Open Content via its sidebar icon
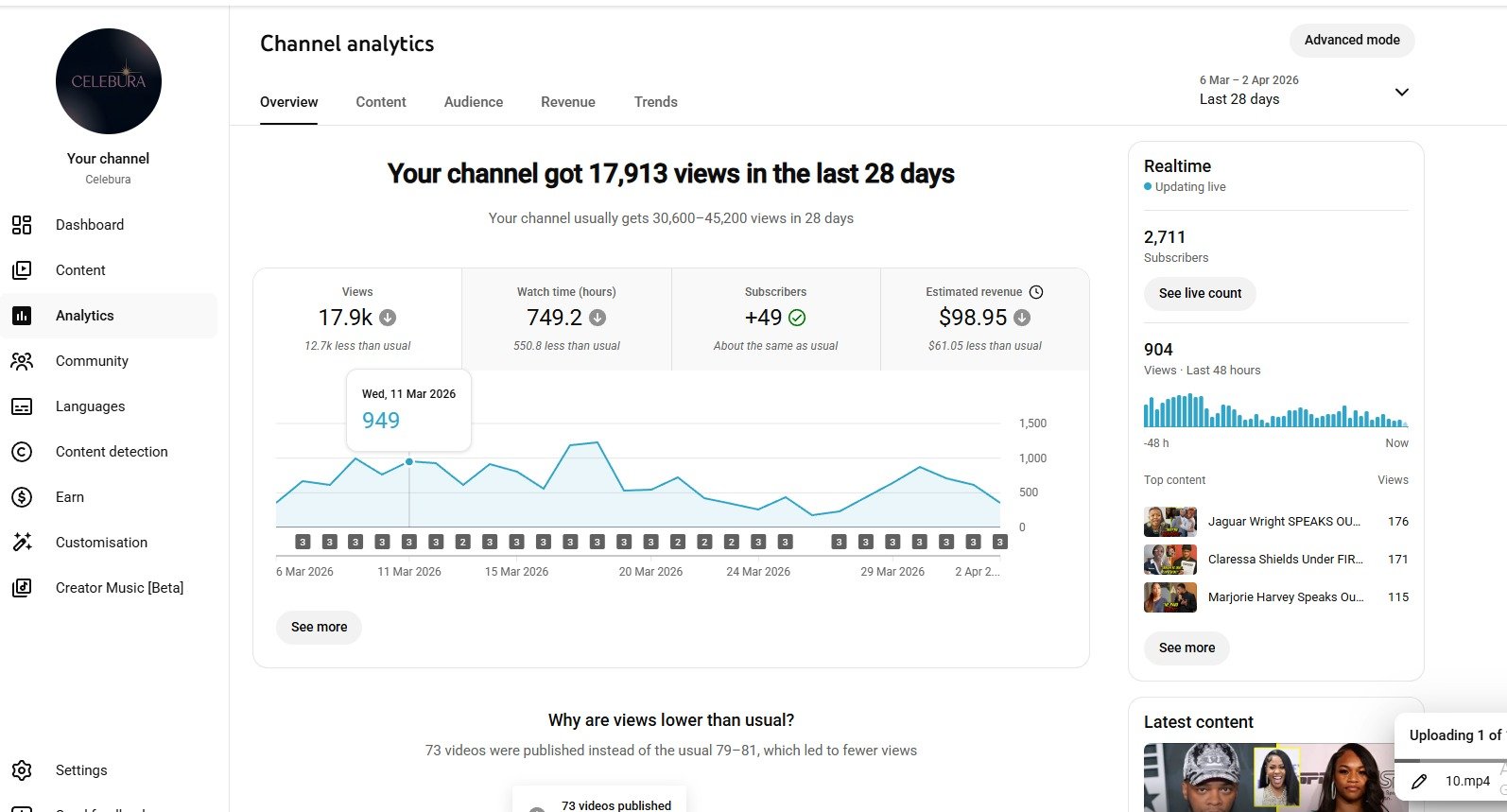This screenshot has width=1507, height=812. click(x=22, y=270)
